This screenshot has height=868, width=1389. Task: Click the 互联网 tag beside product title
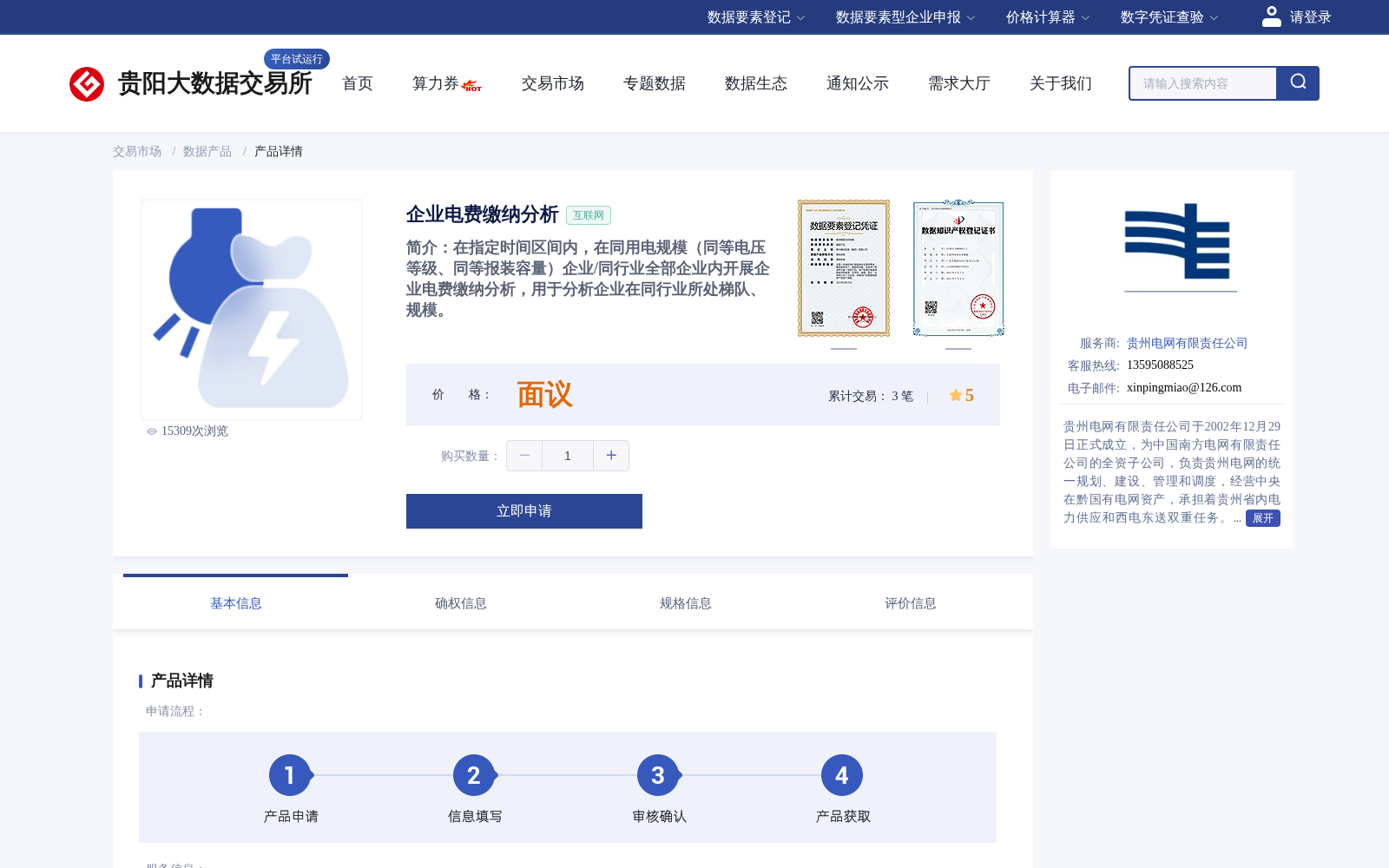tap(589, 215)
